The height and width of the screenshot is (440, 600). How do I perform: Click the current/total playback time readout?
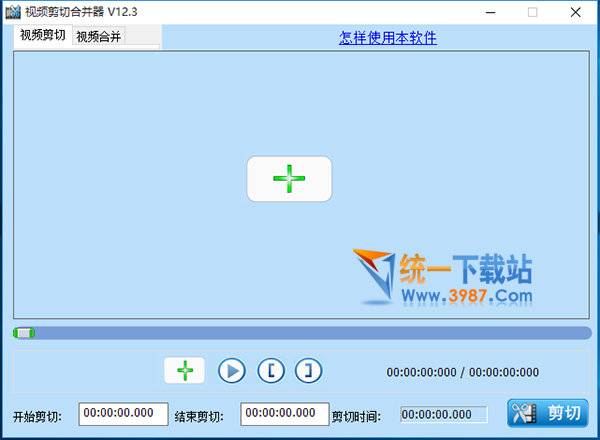462,372
